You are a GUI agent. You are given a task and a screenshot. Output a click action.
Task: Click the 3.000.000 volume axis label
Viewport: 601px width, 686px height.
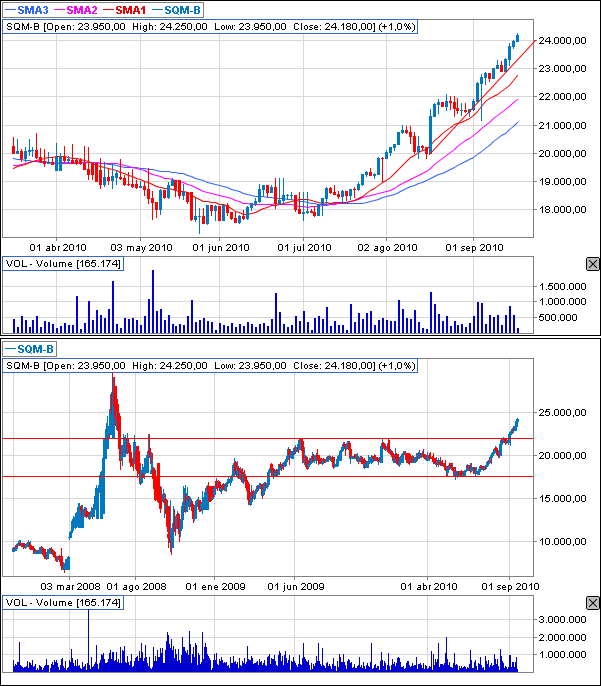coord(562,620)
